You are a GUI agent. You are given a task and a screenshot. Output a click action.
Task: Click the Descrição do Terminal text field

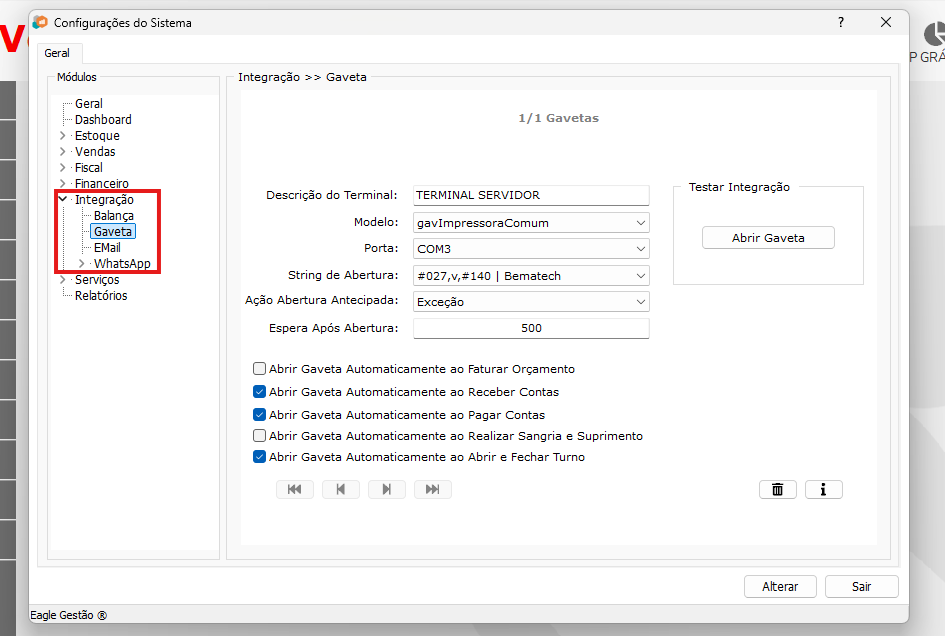point(530,195)
